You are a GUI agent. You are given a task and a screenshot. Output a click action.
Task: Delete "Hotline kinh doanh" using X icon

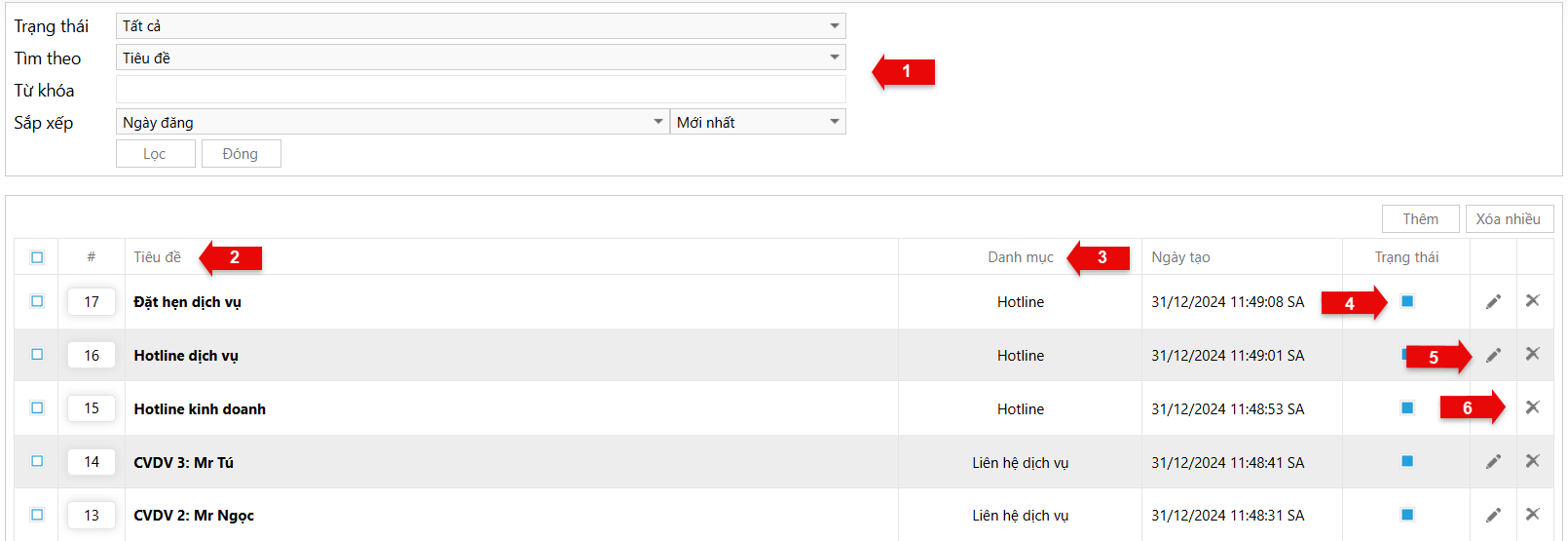tap(1532, 407)
